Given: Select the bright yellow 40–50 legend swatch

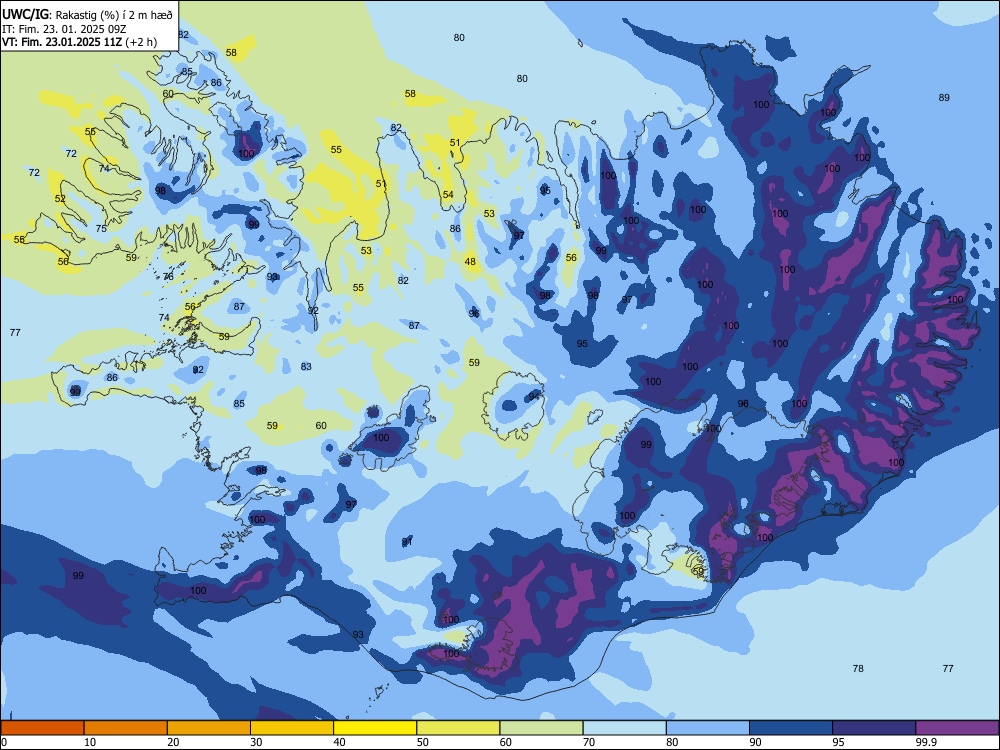Looking at the screenshot, I should (375, 728).
